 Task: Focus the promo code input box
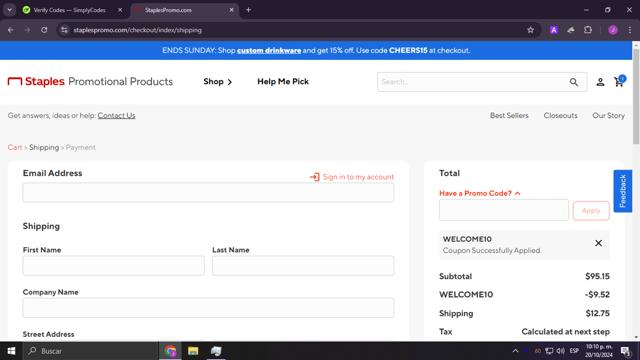(504, 210)
